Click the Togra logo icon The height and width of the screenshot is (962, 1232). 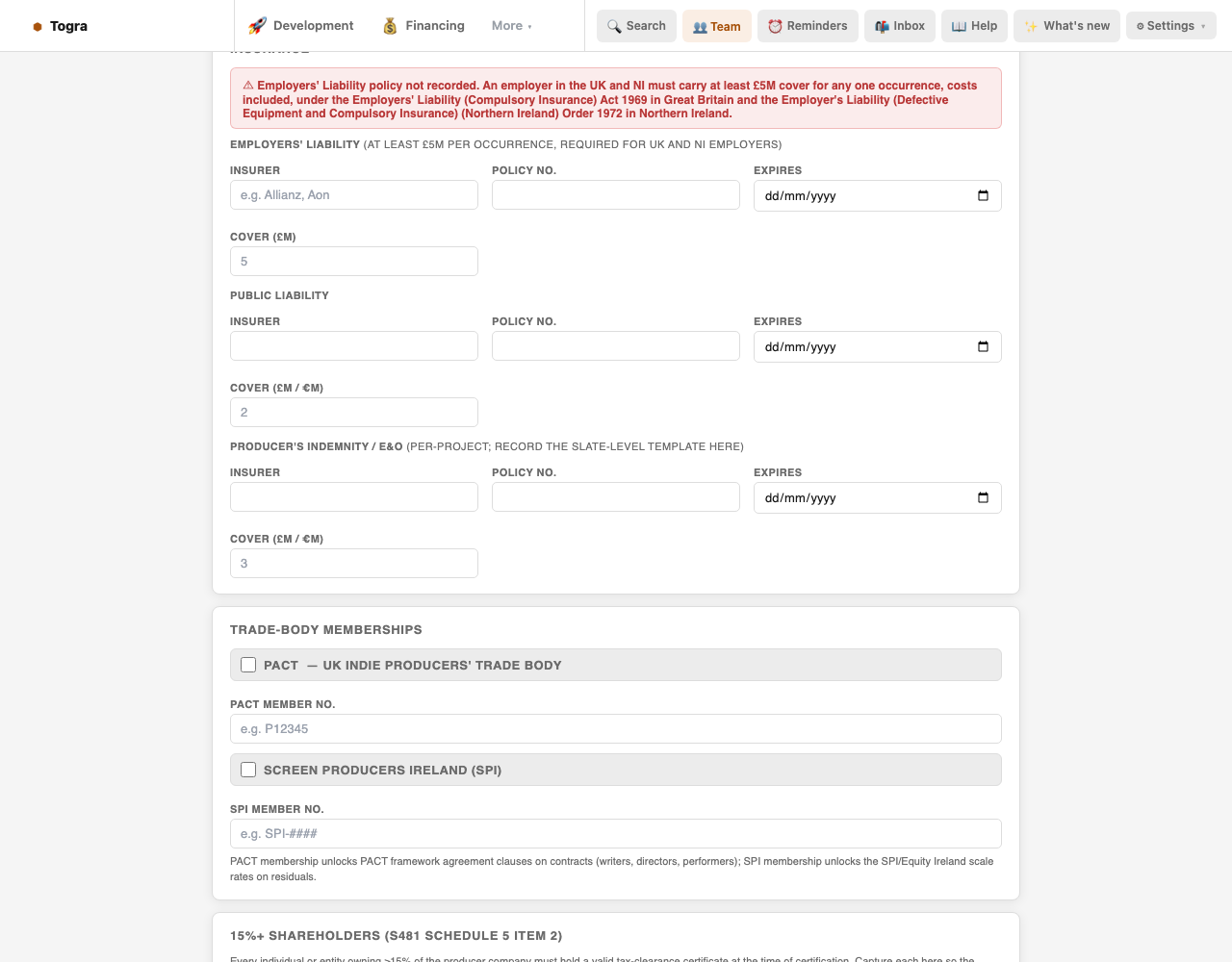pyautogui.click(x=38, y=27)
